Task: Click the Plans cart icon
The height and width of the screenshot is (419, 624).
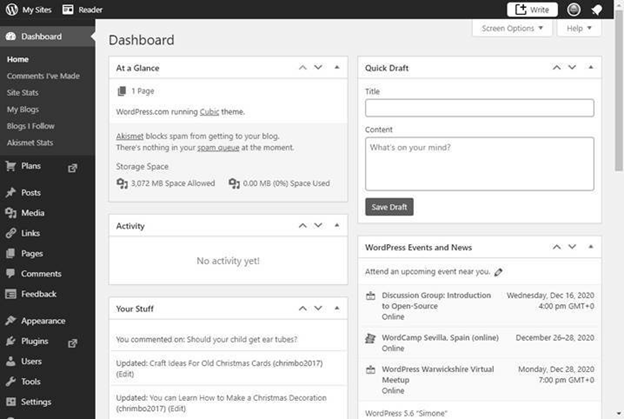Action: point(11,166)
